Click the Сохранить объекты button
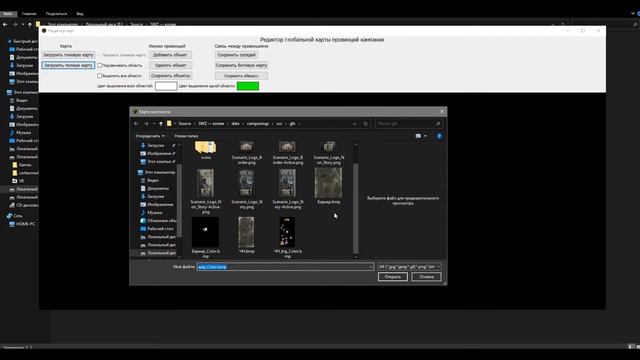Screen dimensions: 640x360 (x=170, y=76)
